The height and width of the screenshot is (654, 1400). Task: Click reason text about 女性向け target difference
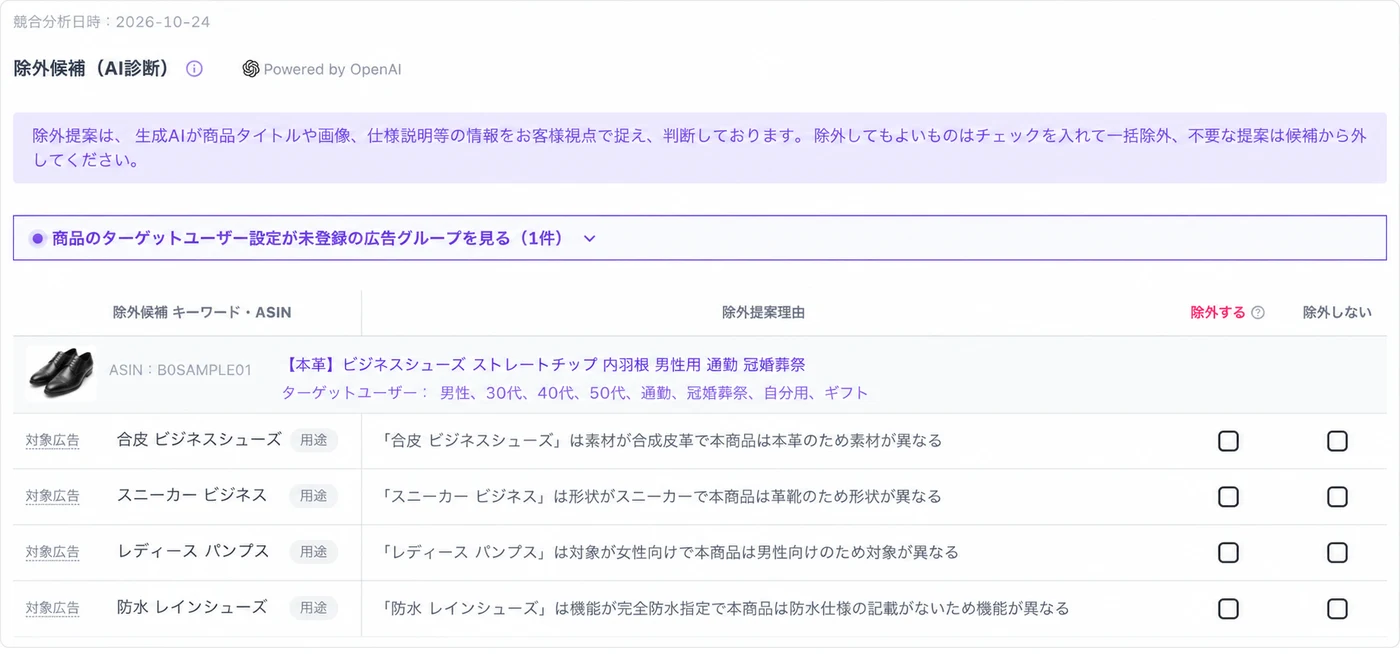click(670, 552)
